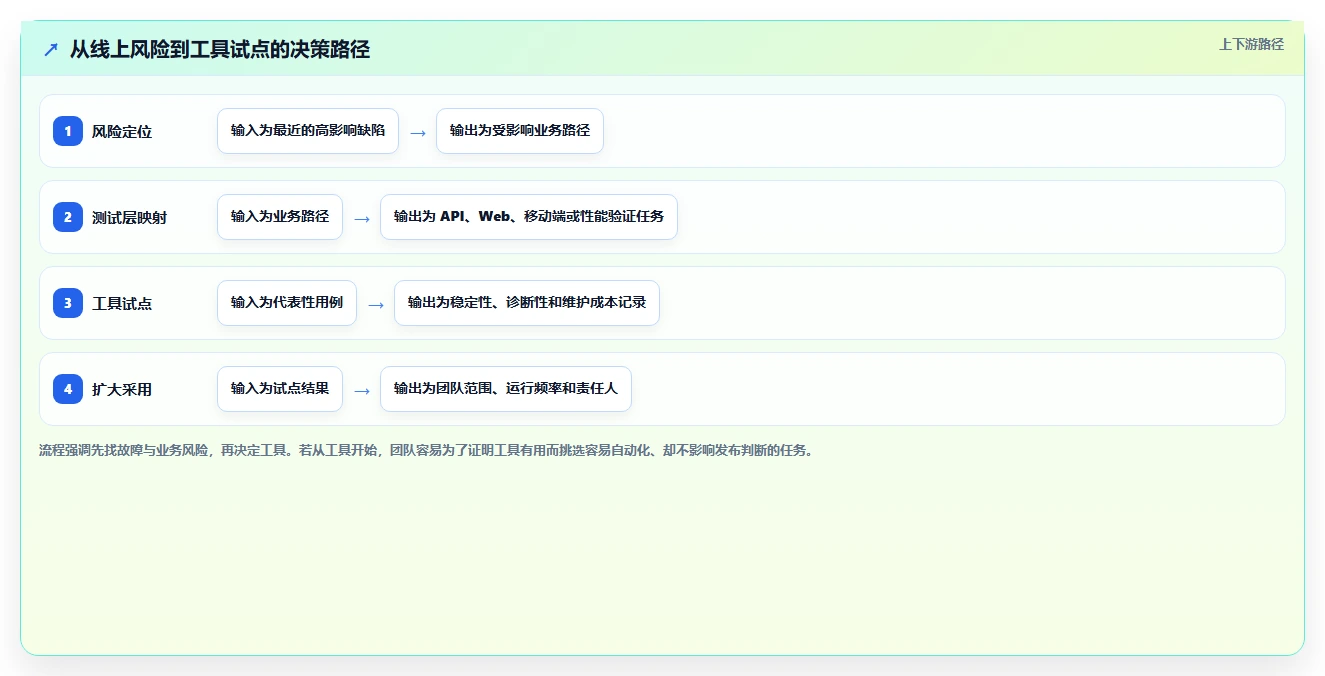
Task: Click the 上下游路径 label
Action: pos(1251,44)
